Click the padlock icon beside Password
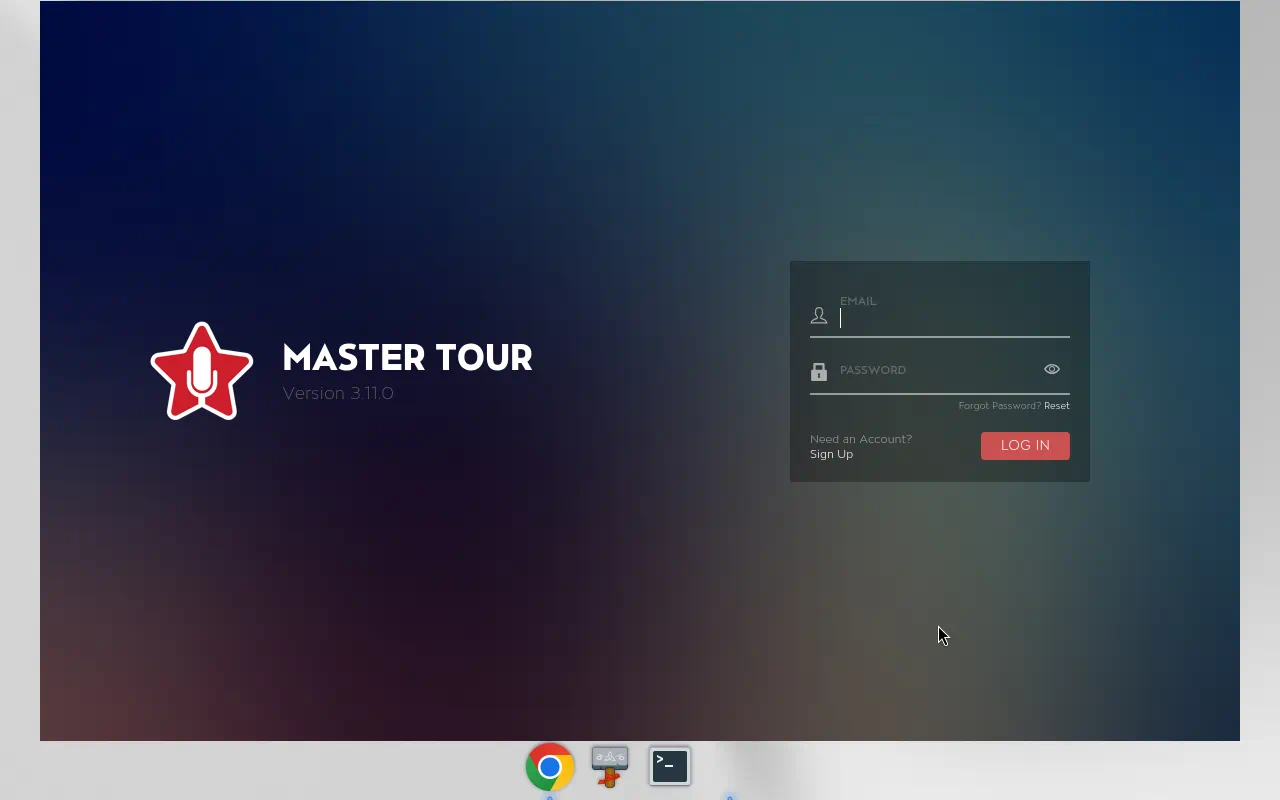The image size is (1280, 800). click(x=819, y=372)
